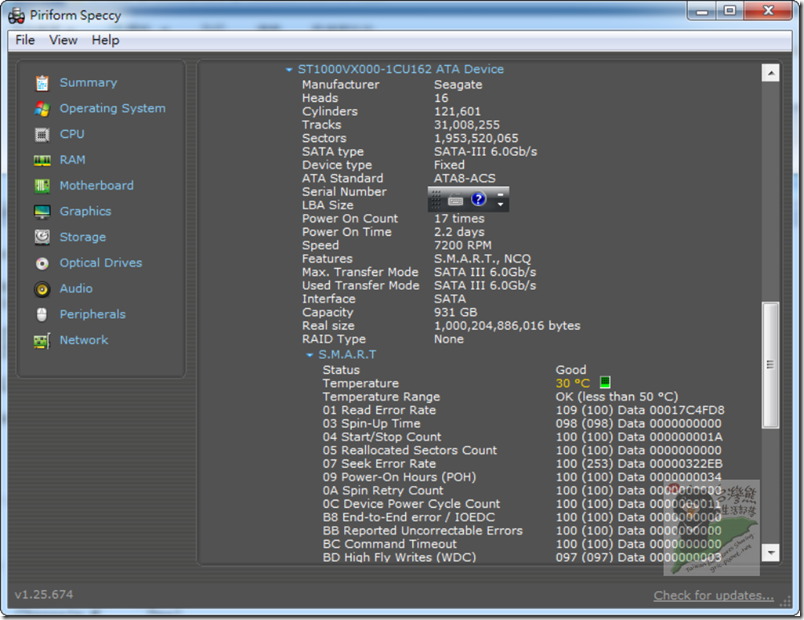Click the Summary clipboard icon
Viewport: 804px width, 620px height.
42,83
